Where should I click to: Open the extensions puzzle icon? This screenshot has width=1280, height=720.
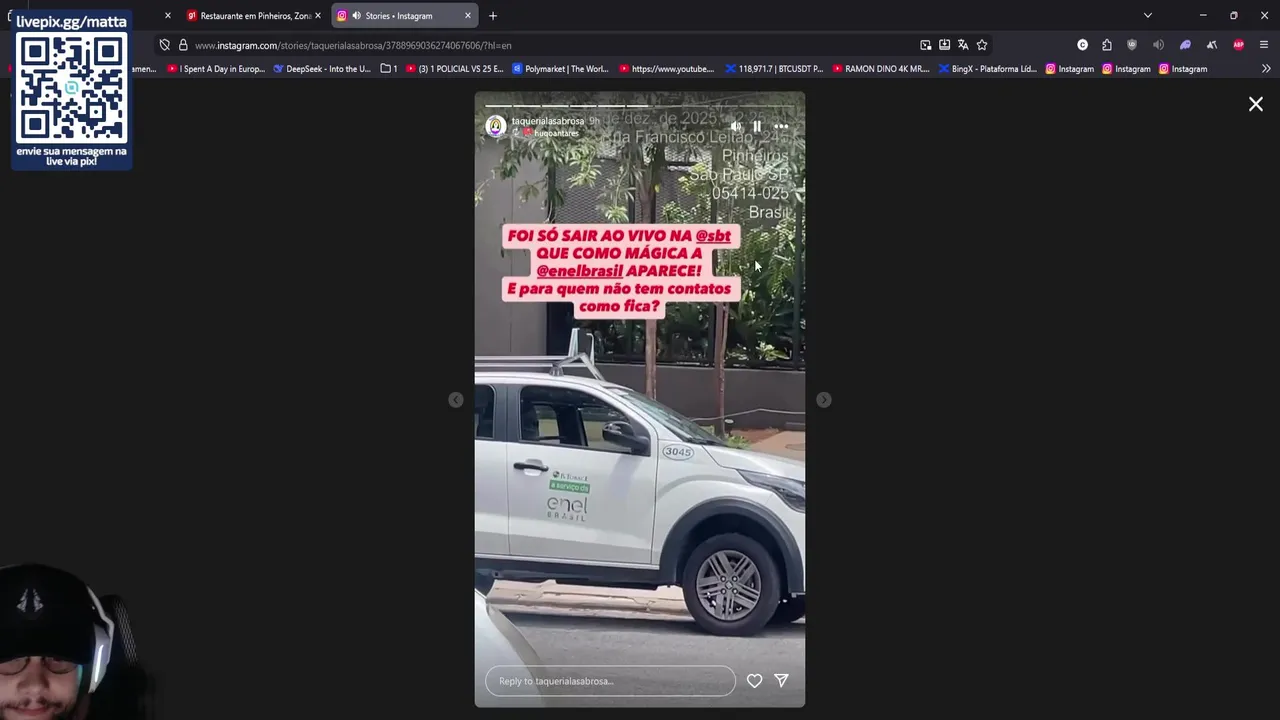coord(1107,45)
